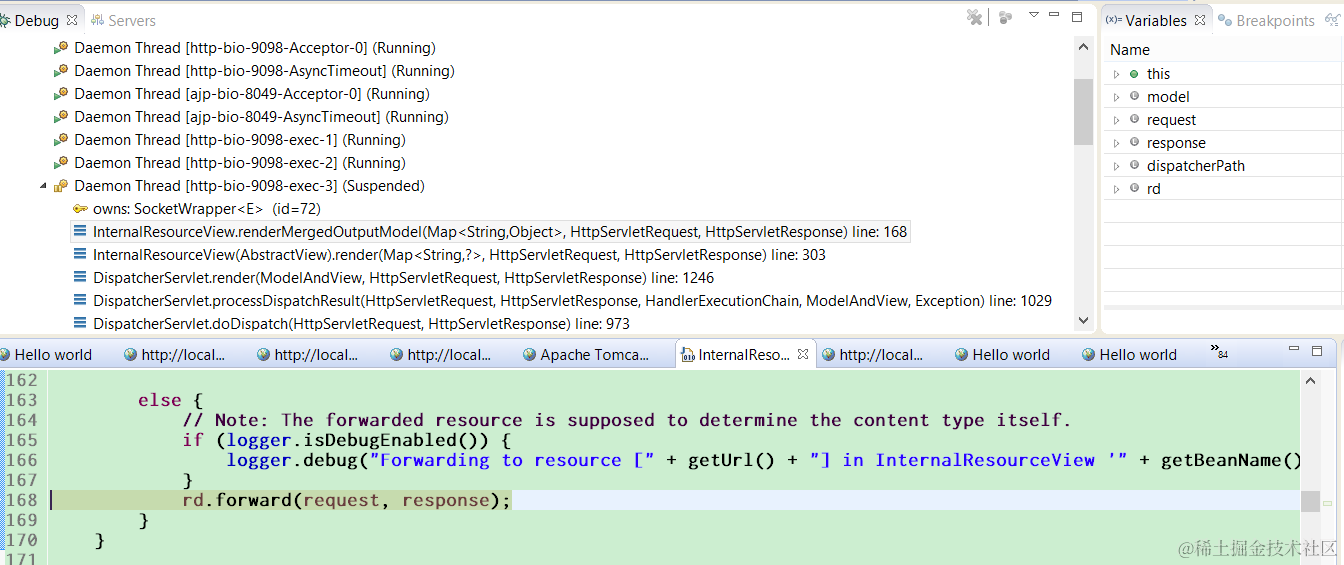Close the Debug tab
1344x565 pixels.
click(72, 19)
